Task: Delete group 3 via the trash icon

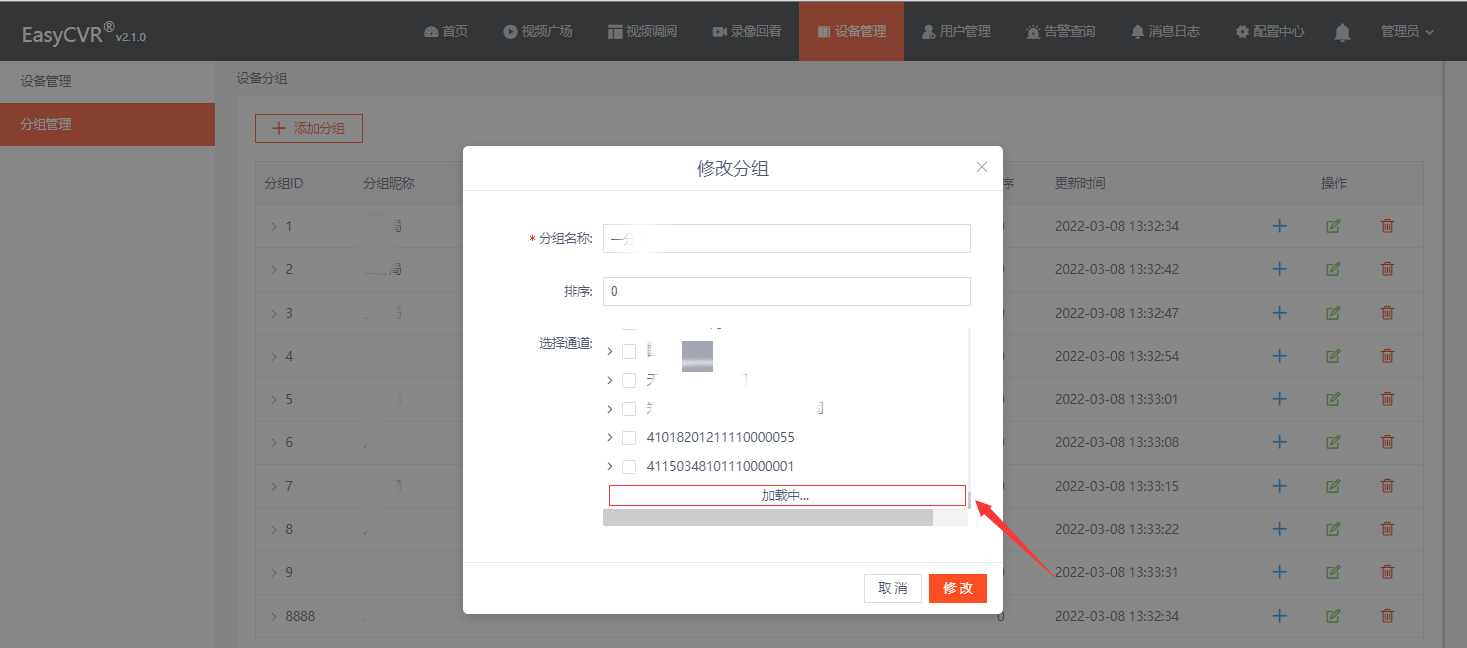Action: point(1387,313)
